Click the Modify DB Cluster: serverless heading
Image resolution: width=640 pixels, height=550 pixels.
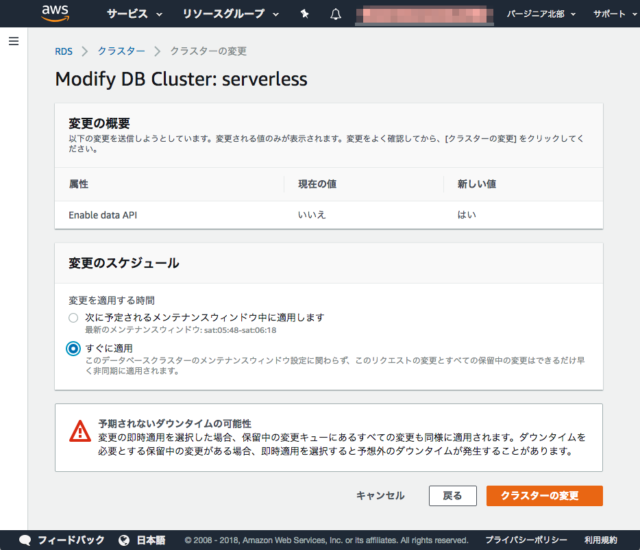pyautogui.click(x=181, y=79)
